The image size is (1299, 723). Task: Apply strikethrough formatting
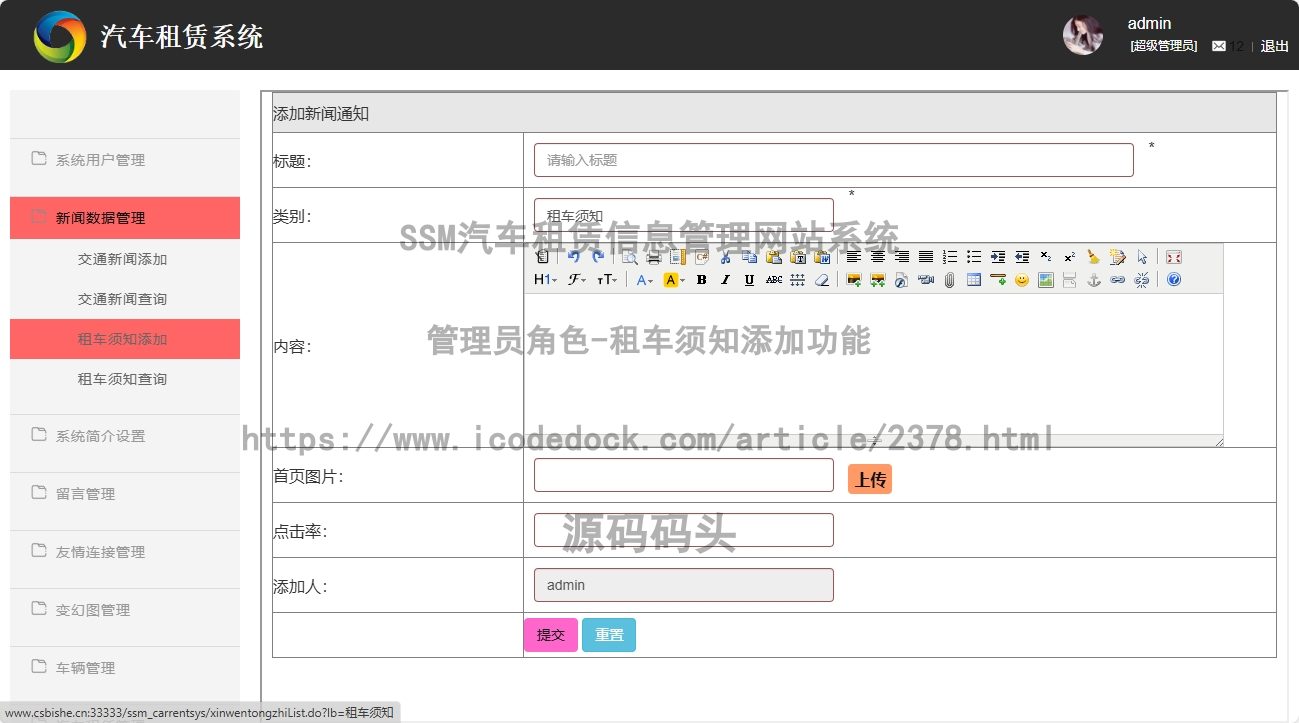[x=774, y=280]
